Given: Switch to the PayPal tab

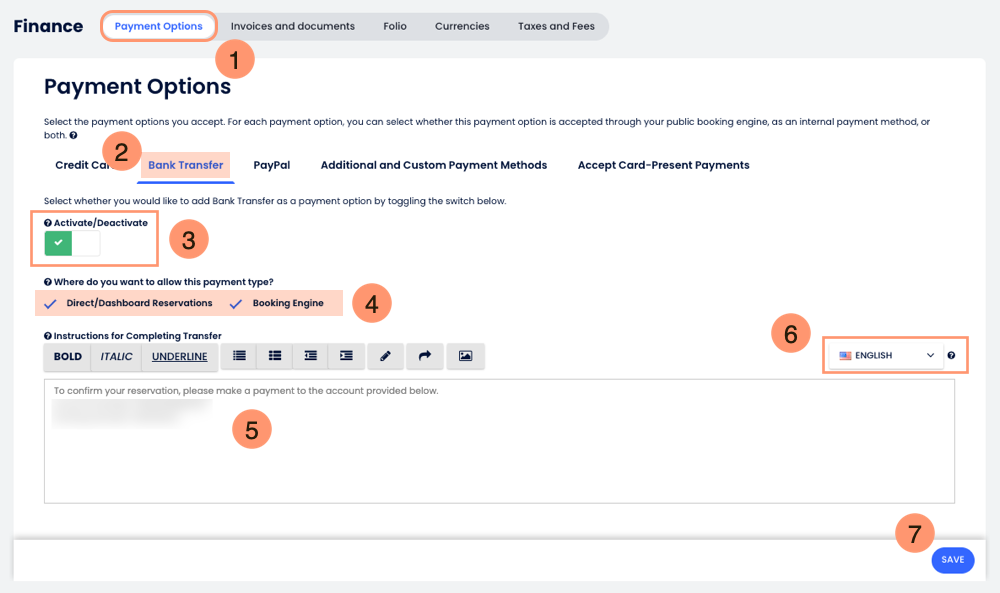Looking at the screenshot, I should 271,165.
